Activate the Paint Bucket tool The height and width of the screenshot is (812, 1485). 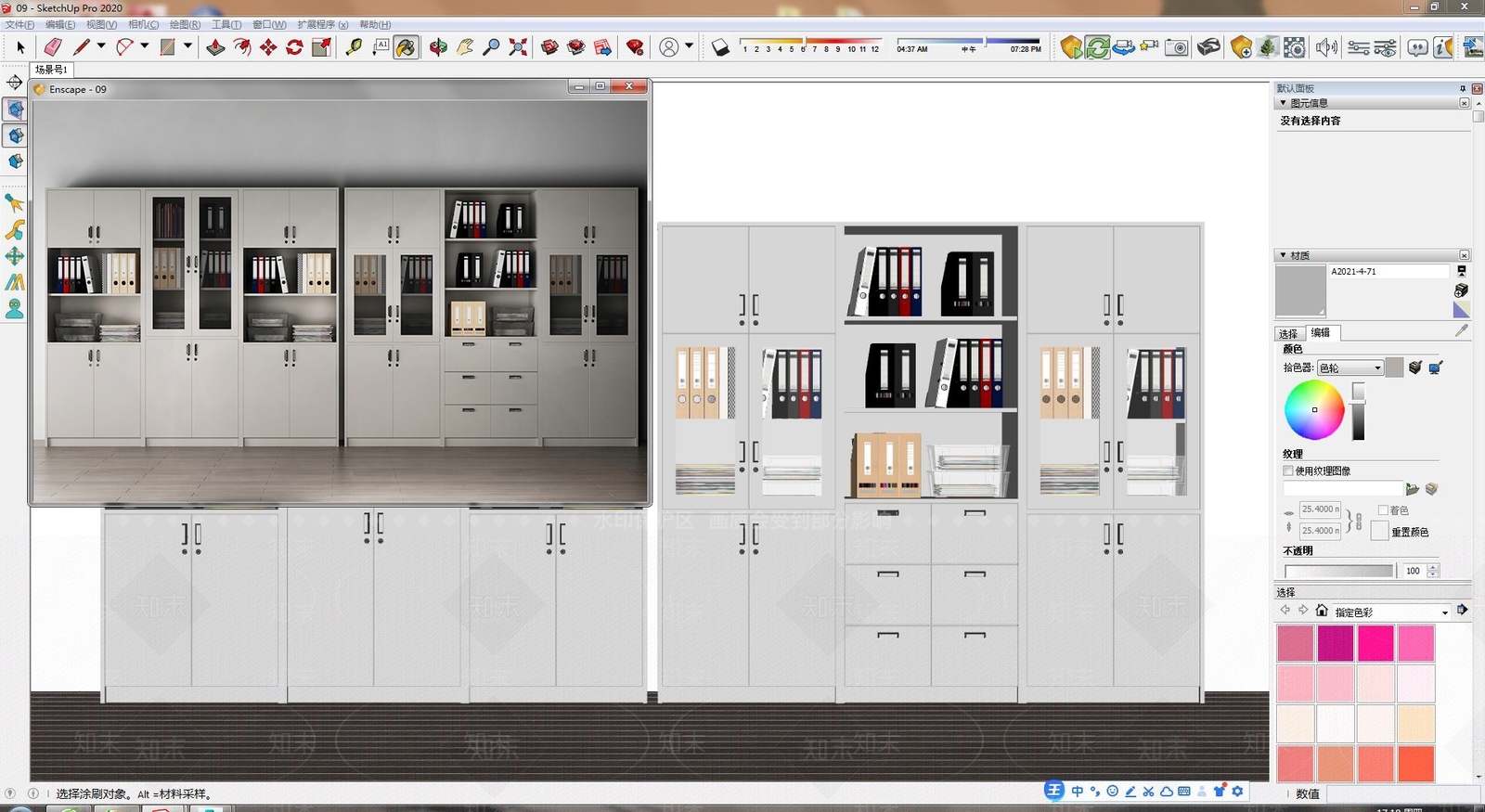(406, 47)
